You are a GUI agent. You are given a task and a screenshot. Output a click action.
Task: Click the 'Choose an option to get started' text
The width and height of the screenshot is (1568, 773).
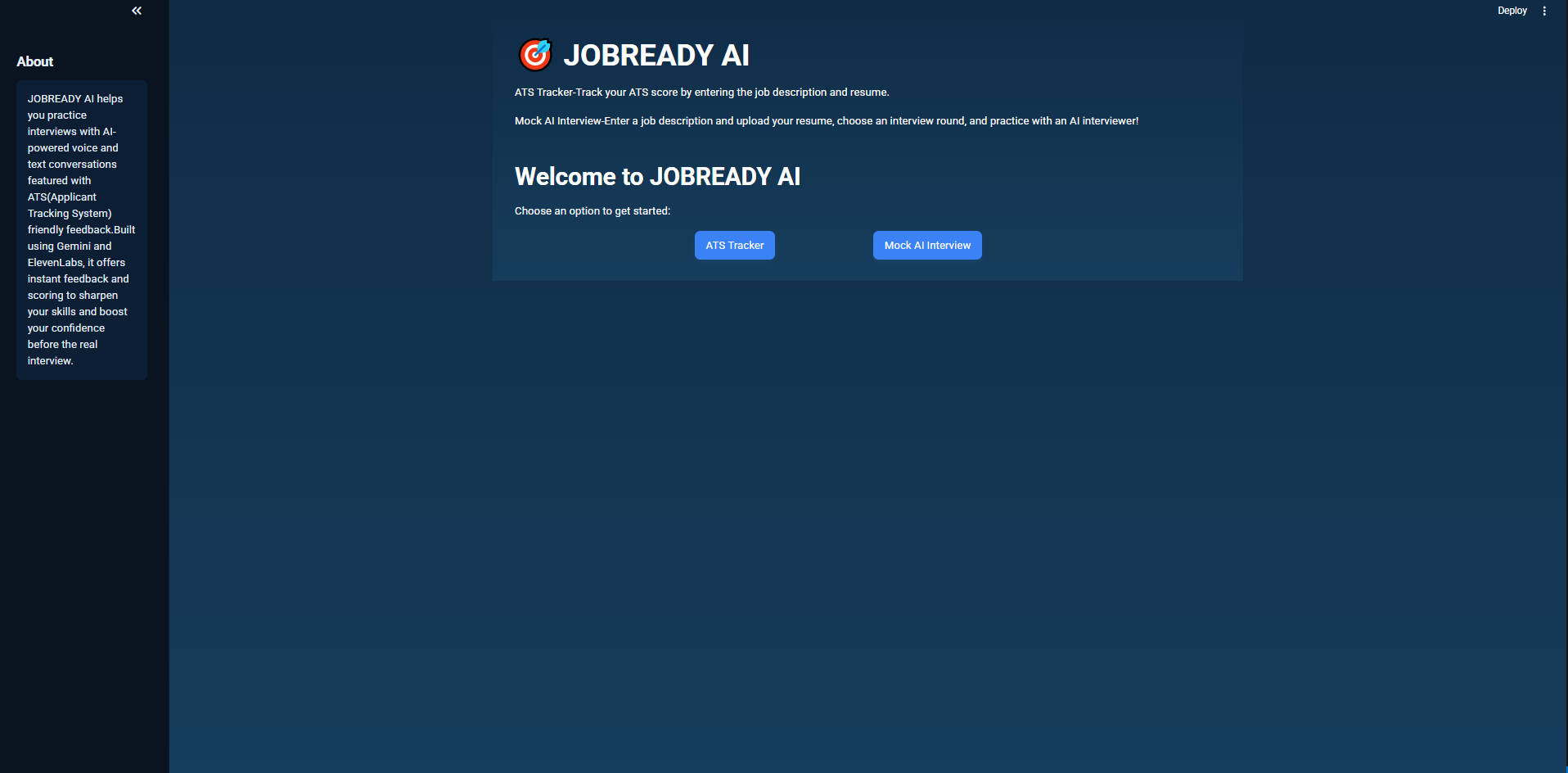[593, 211]
